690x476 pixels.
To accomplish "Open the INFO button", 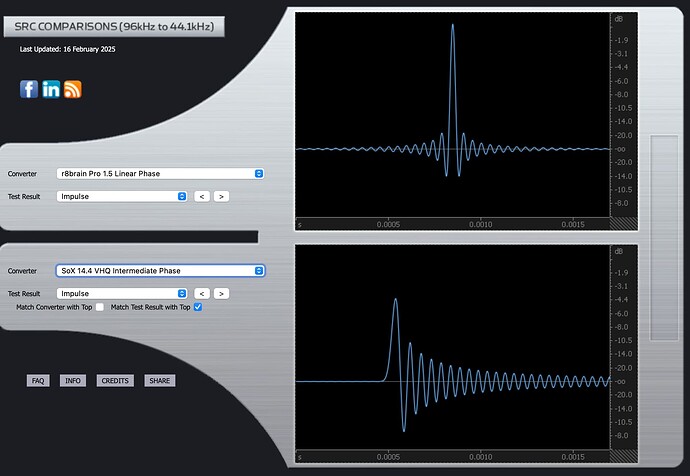I will click(x=73, y=381).
